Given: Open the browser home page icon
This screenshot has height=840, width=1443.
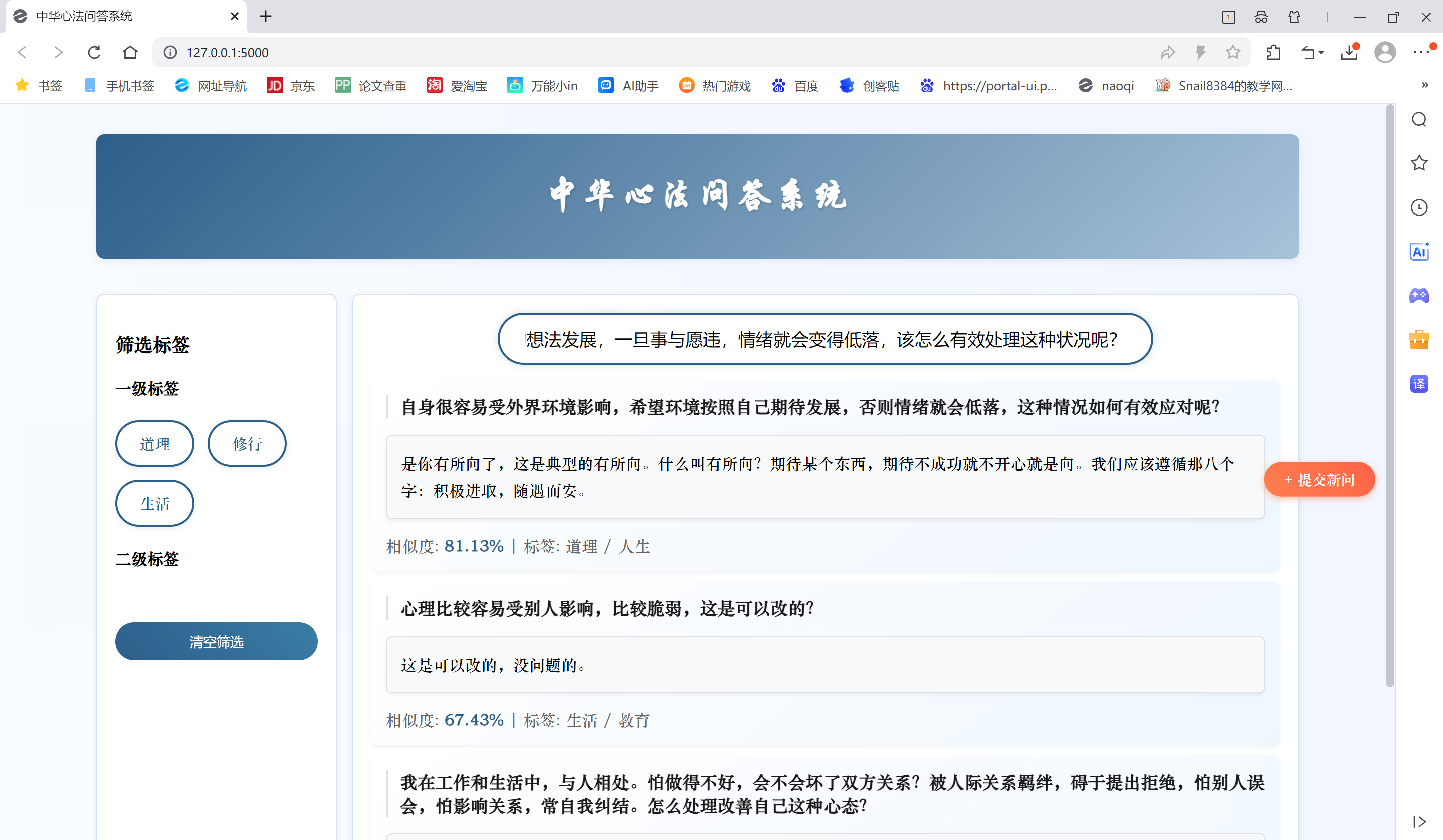Looking at the screenshot, I should pos(130,52).
